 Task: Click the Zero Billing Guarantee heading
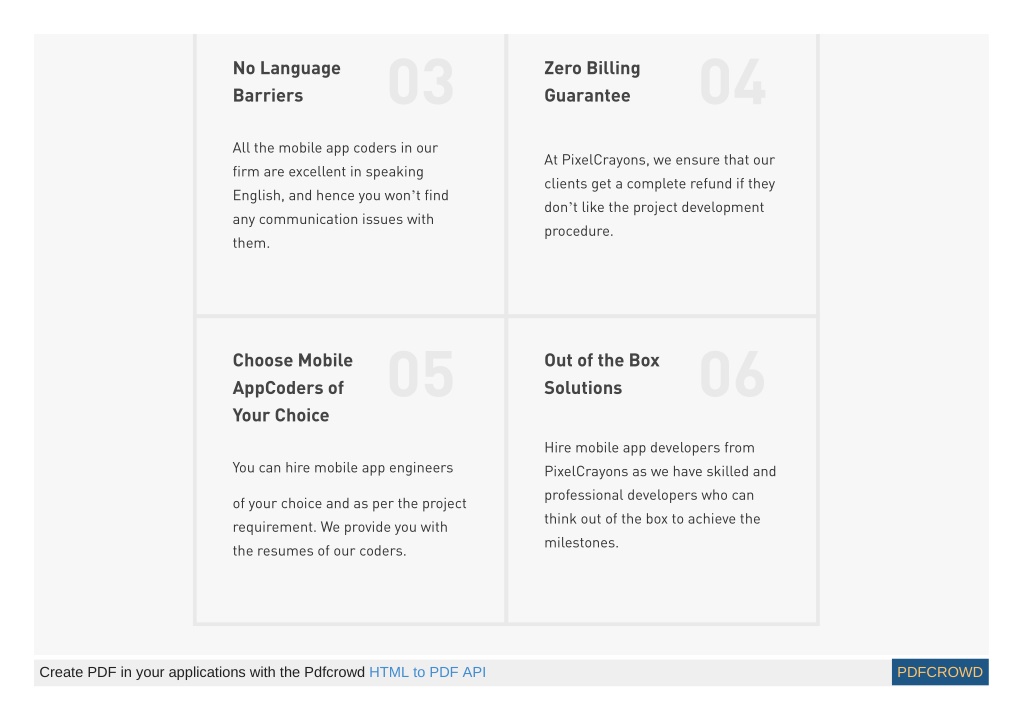(592, 82)
